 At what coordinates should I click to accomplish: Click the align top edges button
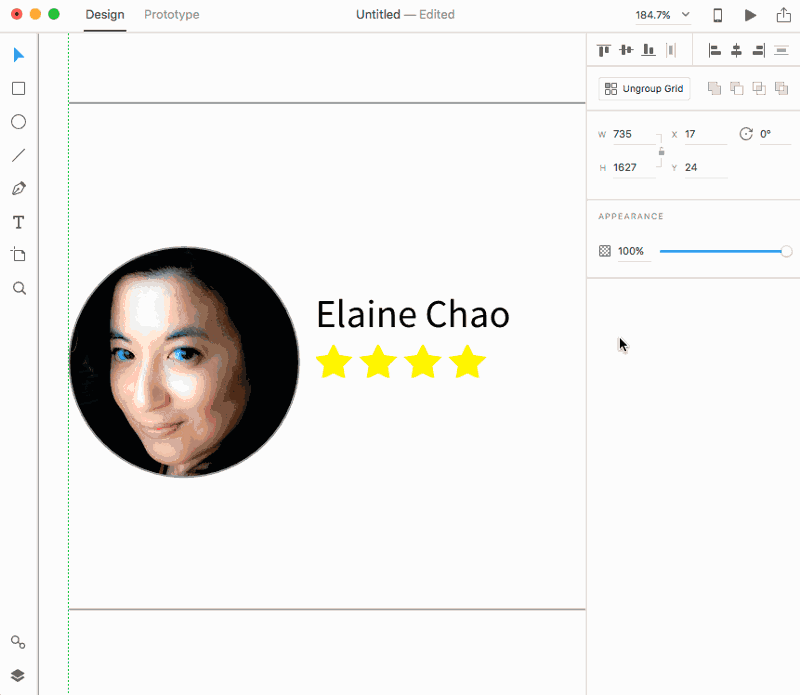pos(603,50)
